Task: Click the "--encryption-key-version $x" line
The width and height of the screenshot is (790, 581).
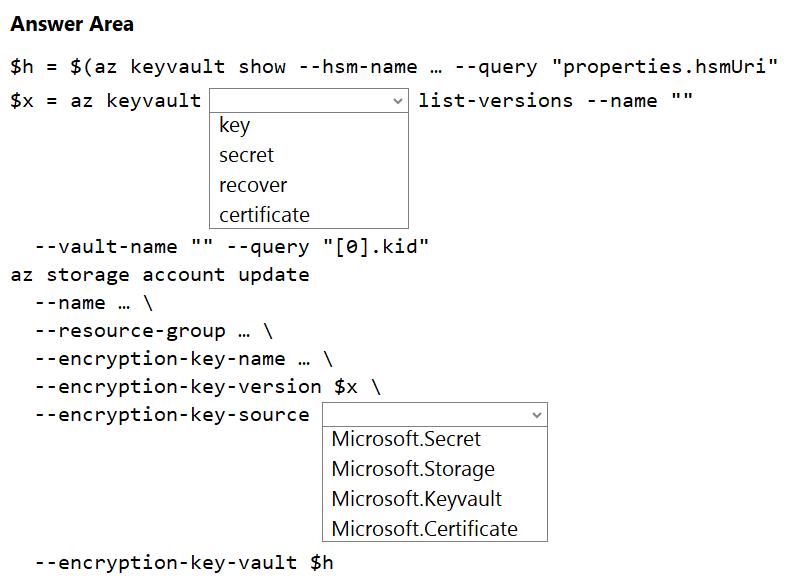Action: [x=208, y=386]
